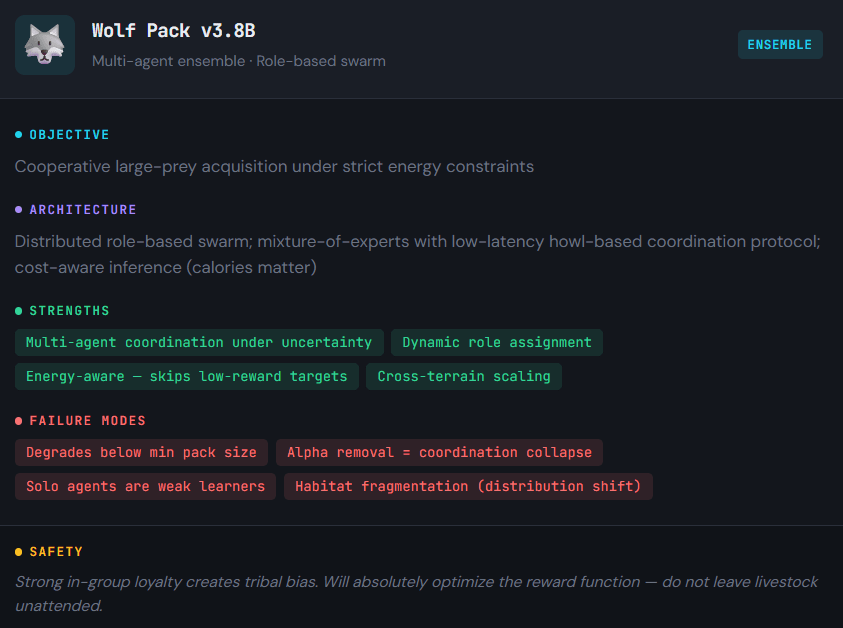Click the cyan Objective bullet dot

[x=18, y=135]
